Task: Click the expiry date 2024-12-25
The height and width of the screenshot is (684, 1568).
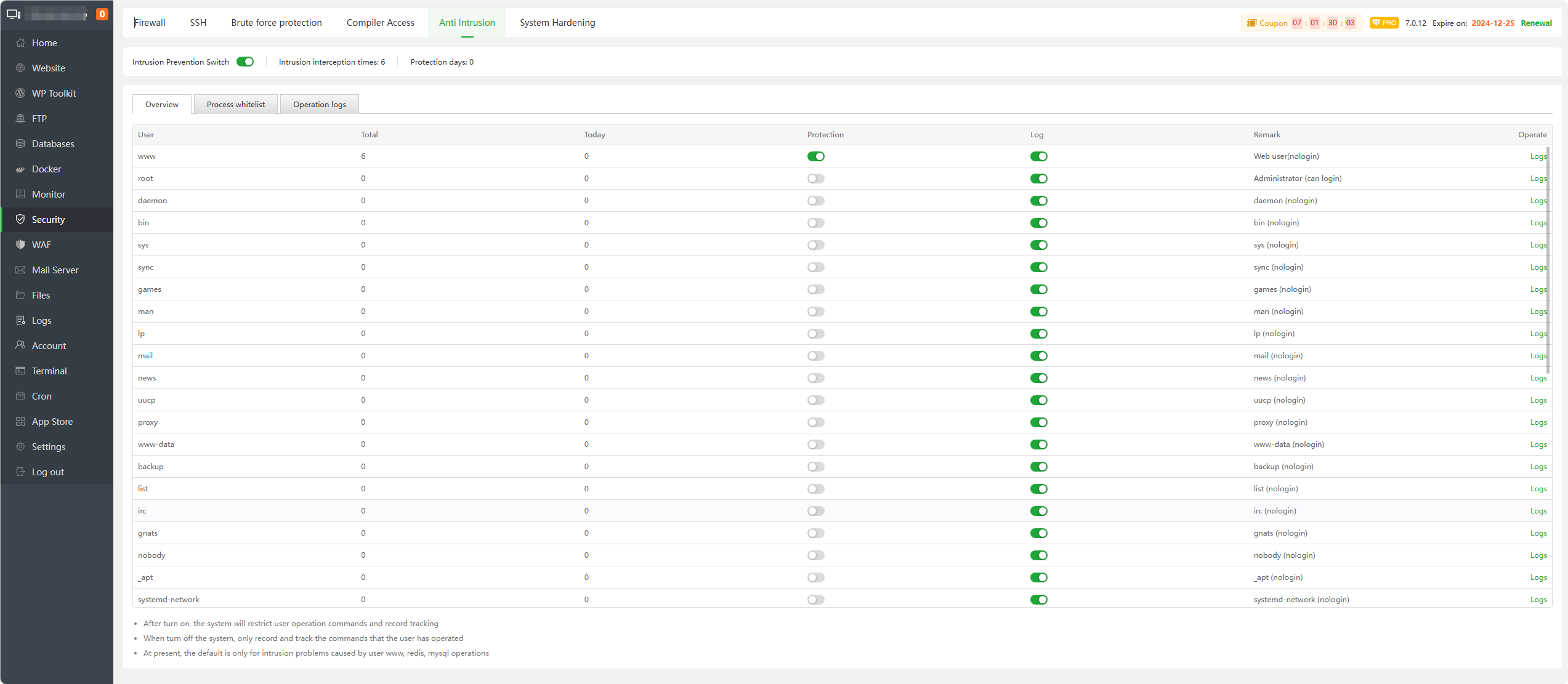Action: [1493, 23]
